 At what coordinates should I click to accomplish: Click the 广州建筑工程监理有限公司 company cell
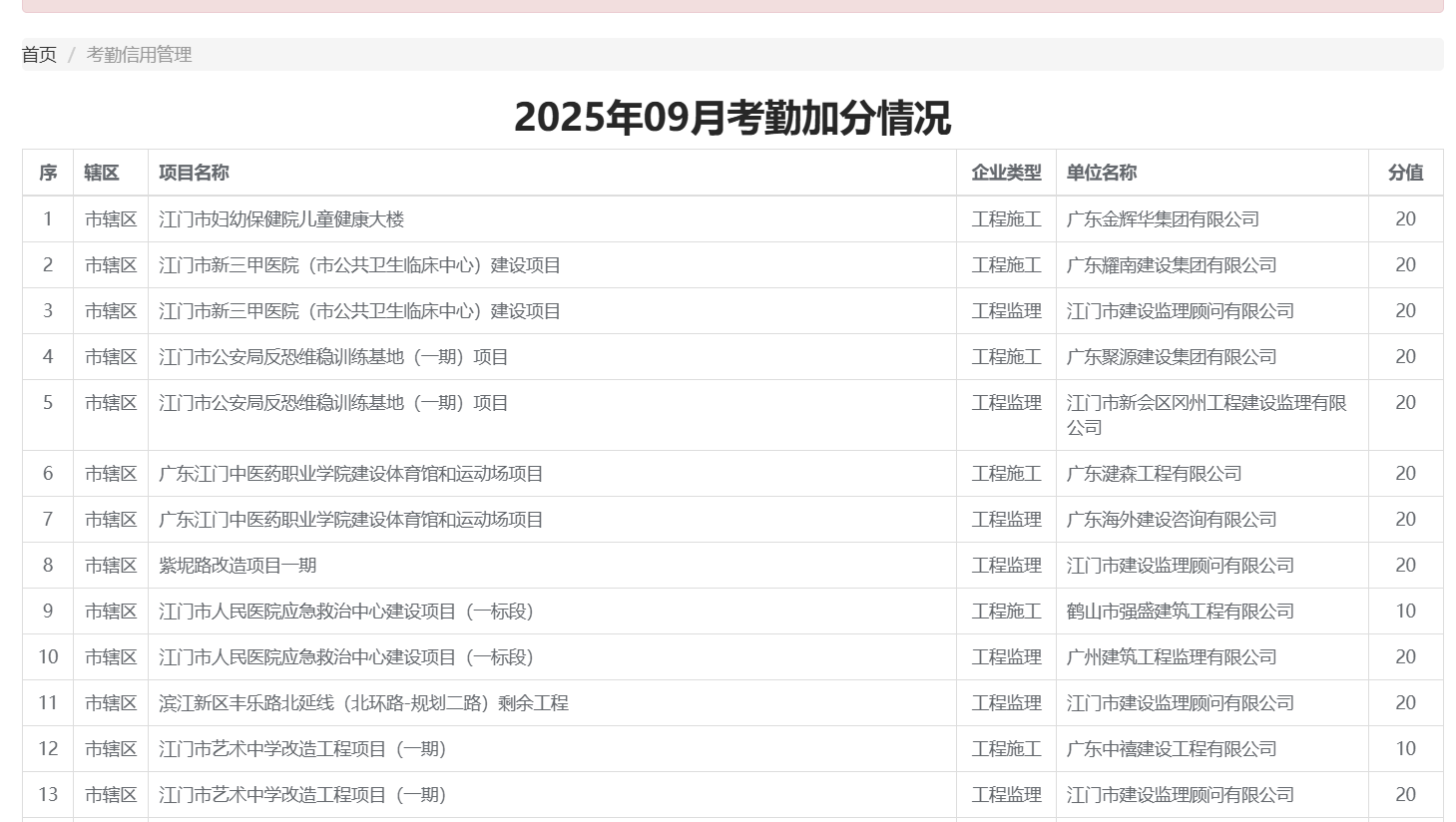[1172, 657]
